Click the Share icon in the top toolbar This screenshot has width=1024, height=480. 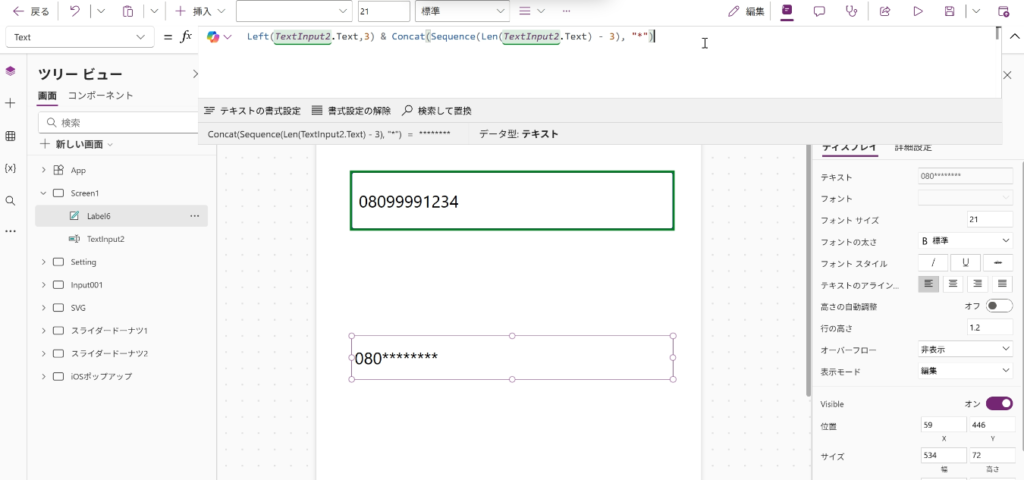pos(885,12)
